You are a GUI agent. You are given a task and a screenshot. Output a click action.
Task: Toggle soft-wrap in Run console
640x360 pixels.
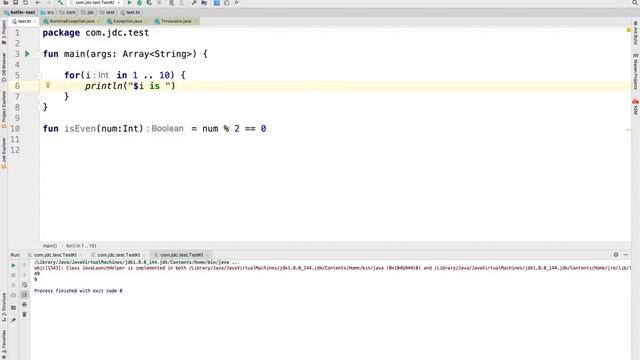(x=24, y=285)
